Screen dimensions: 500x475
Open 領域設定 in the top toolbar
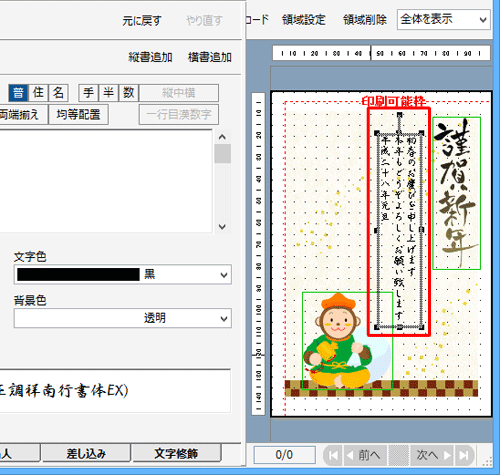pyautogui.click(x=303, y=20)
